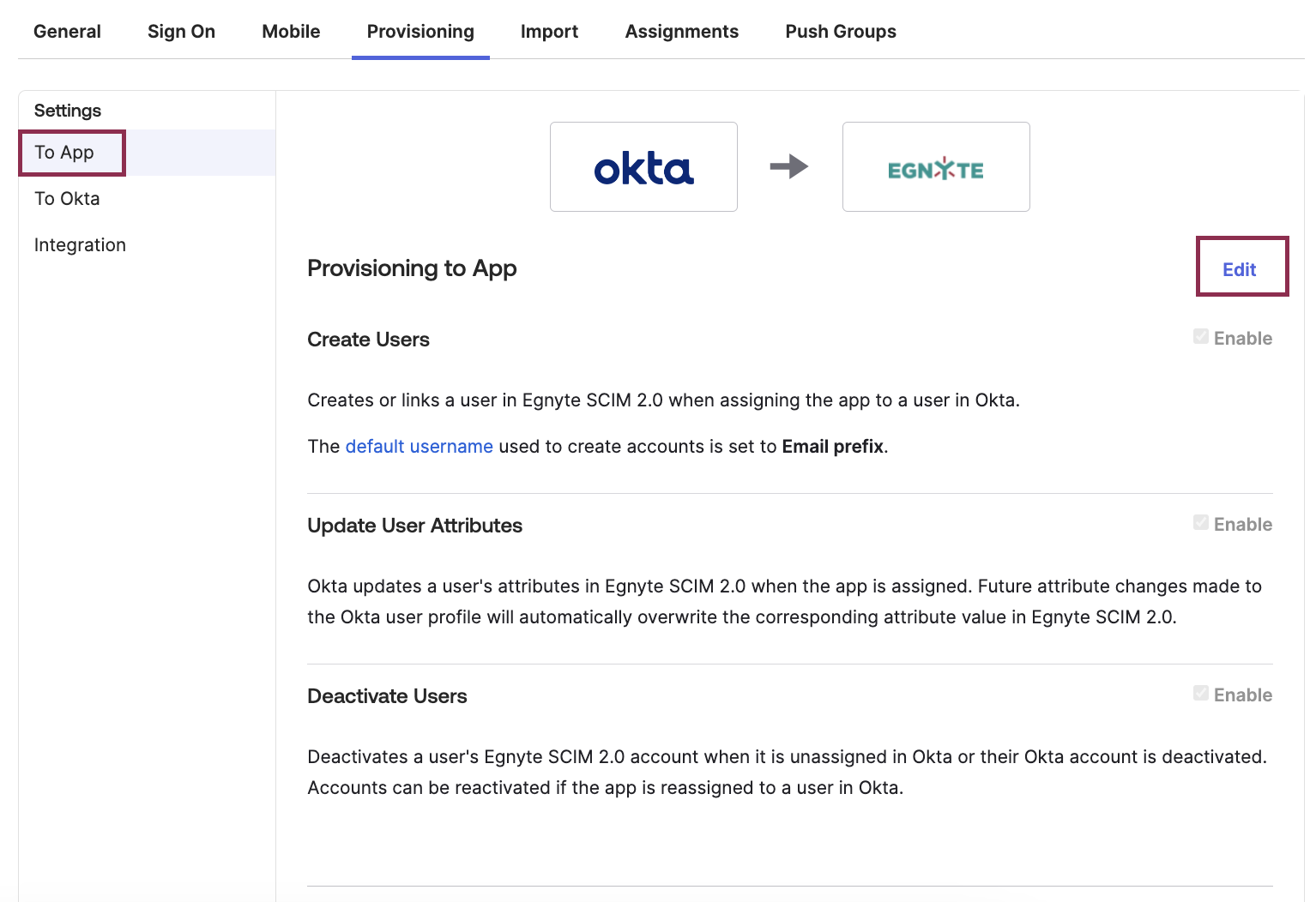This screenshot has height=902, width=1316.
Task: Click the arrow between Okta and Egnyte
Action: tap(790, 167)
